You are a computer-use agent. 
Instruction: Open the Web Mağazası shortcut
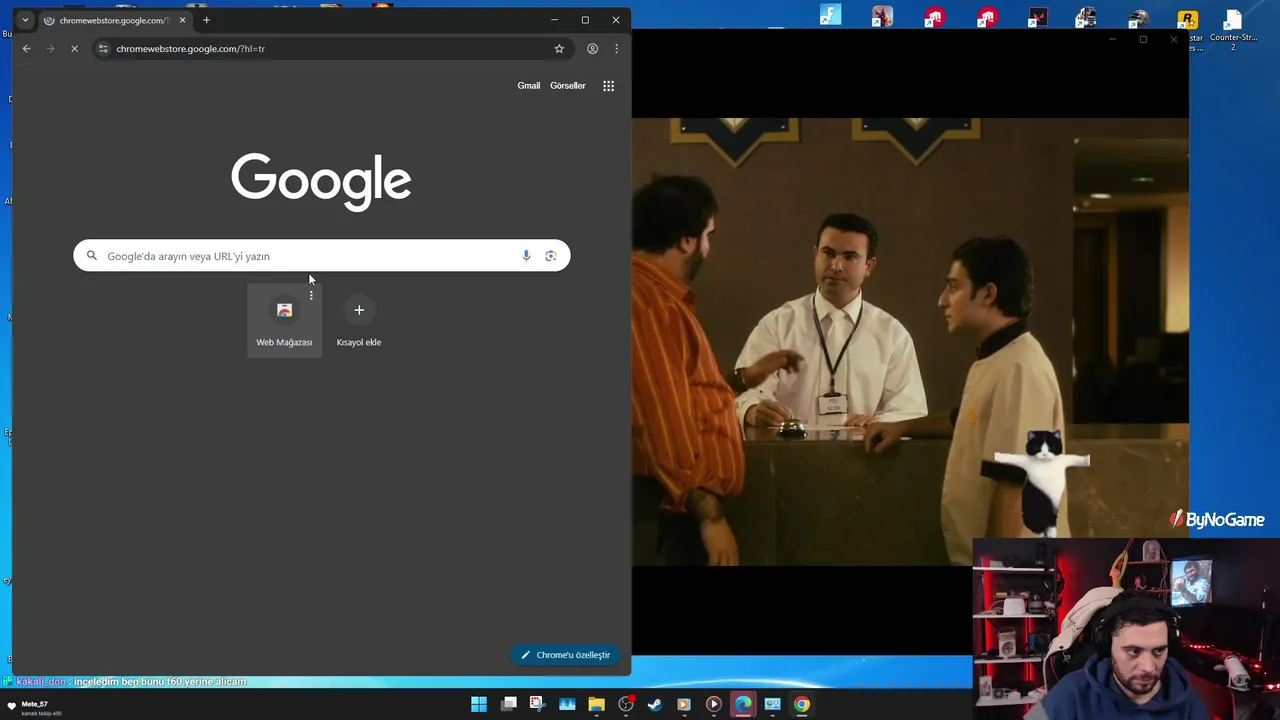click(284, 320)
